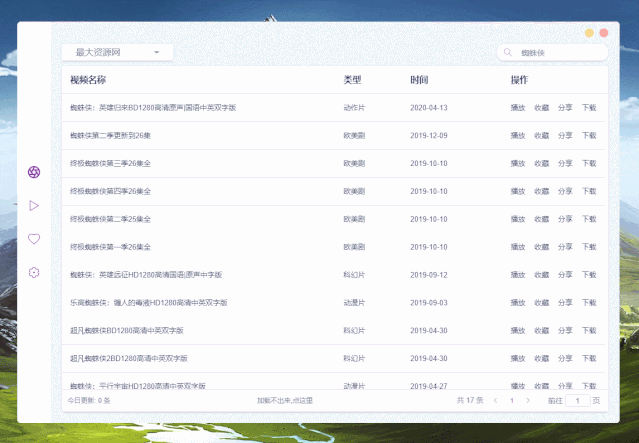
Task: Open the 最大资源网 source dropdown
Action: (x=117, y=52)
